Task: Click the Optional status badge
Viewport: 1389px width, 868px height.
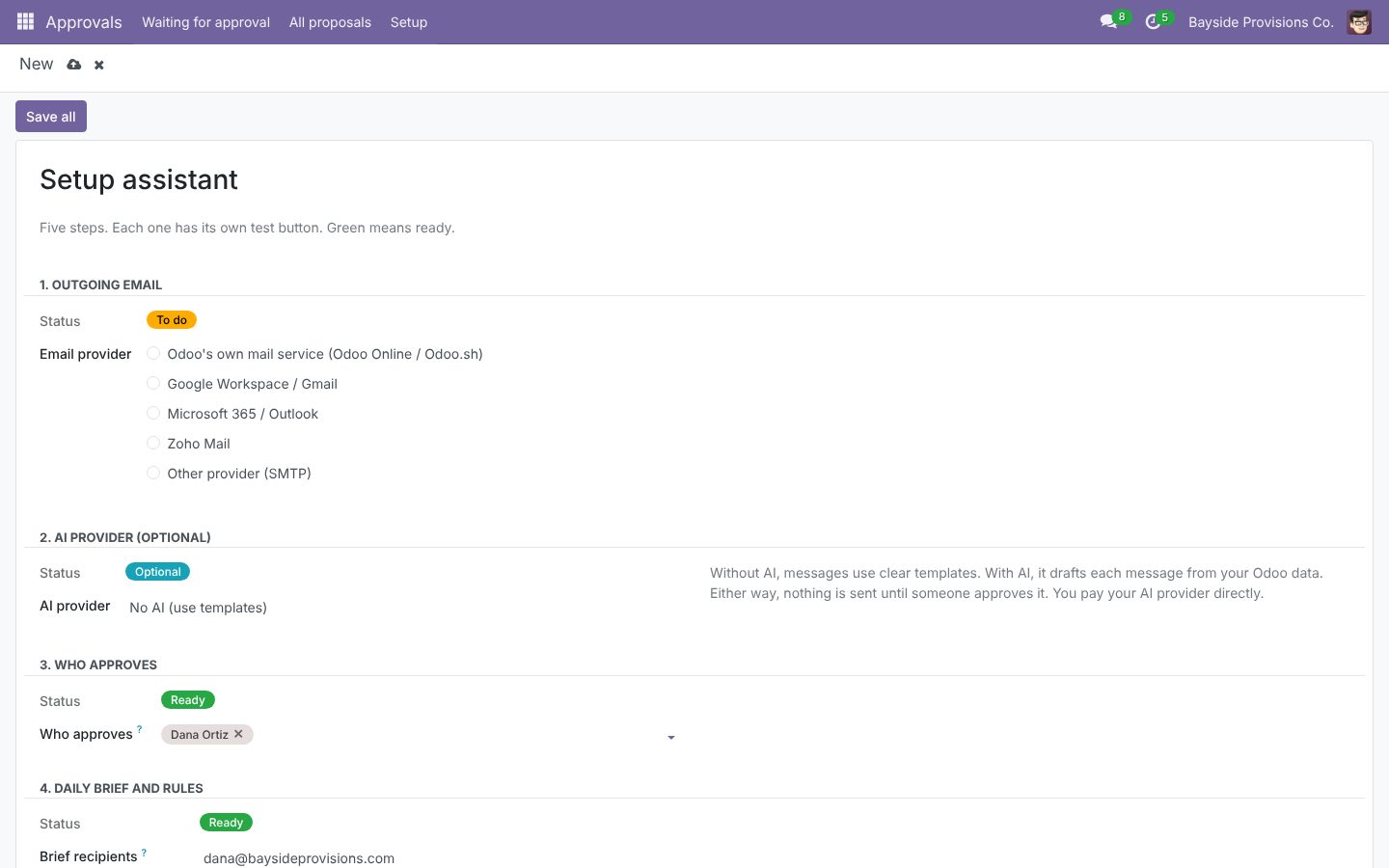Action: 158,572
